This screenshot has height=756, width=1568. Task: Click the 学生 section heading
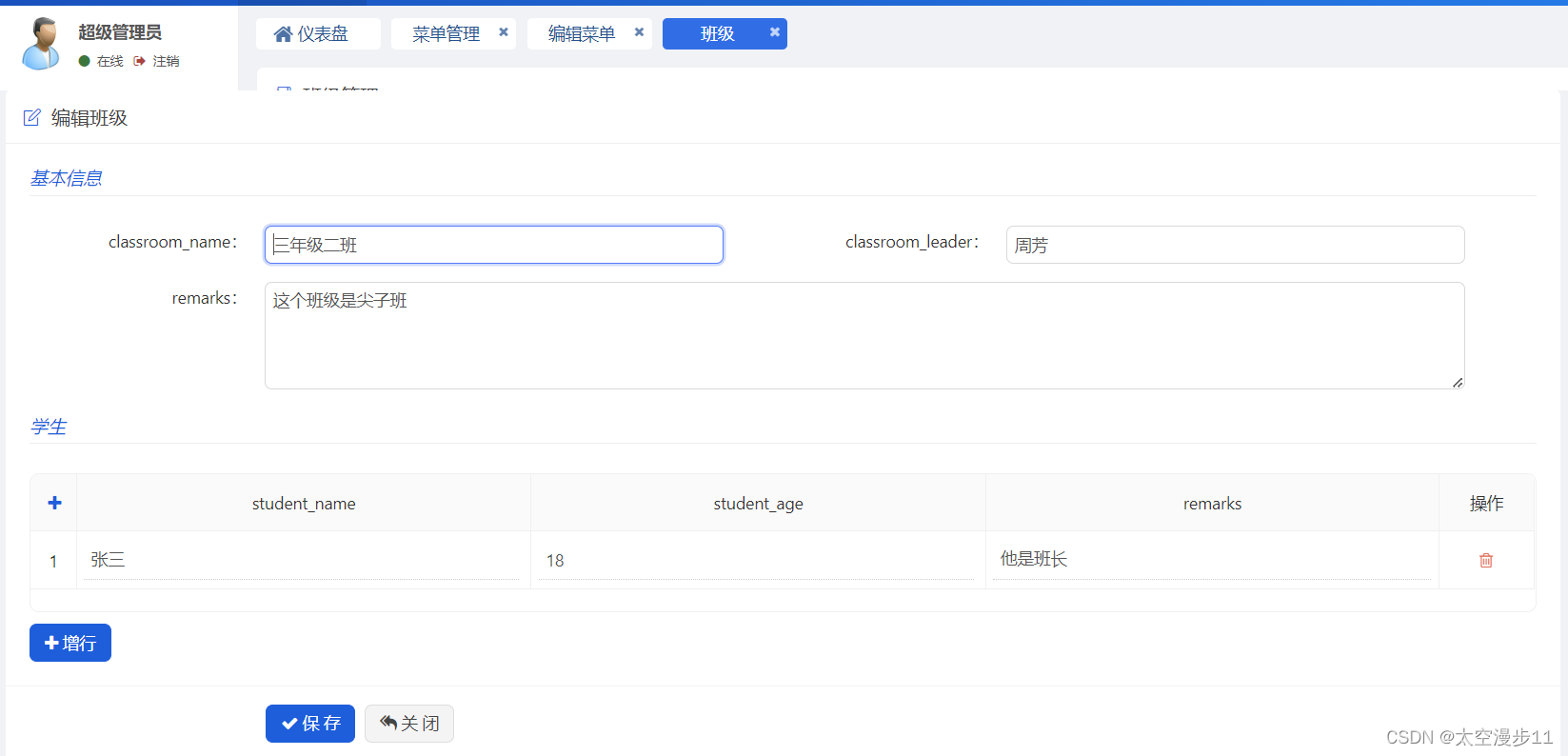click(x=49, y=427)
